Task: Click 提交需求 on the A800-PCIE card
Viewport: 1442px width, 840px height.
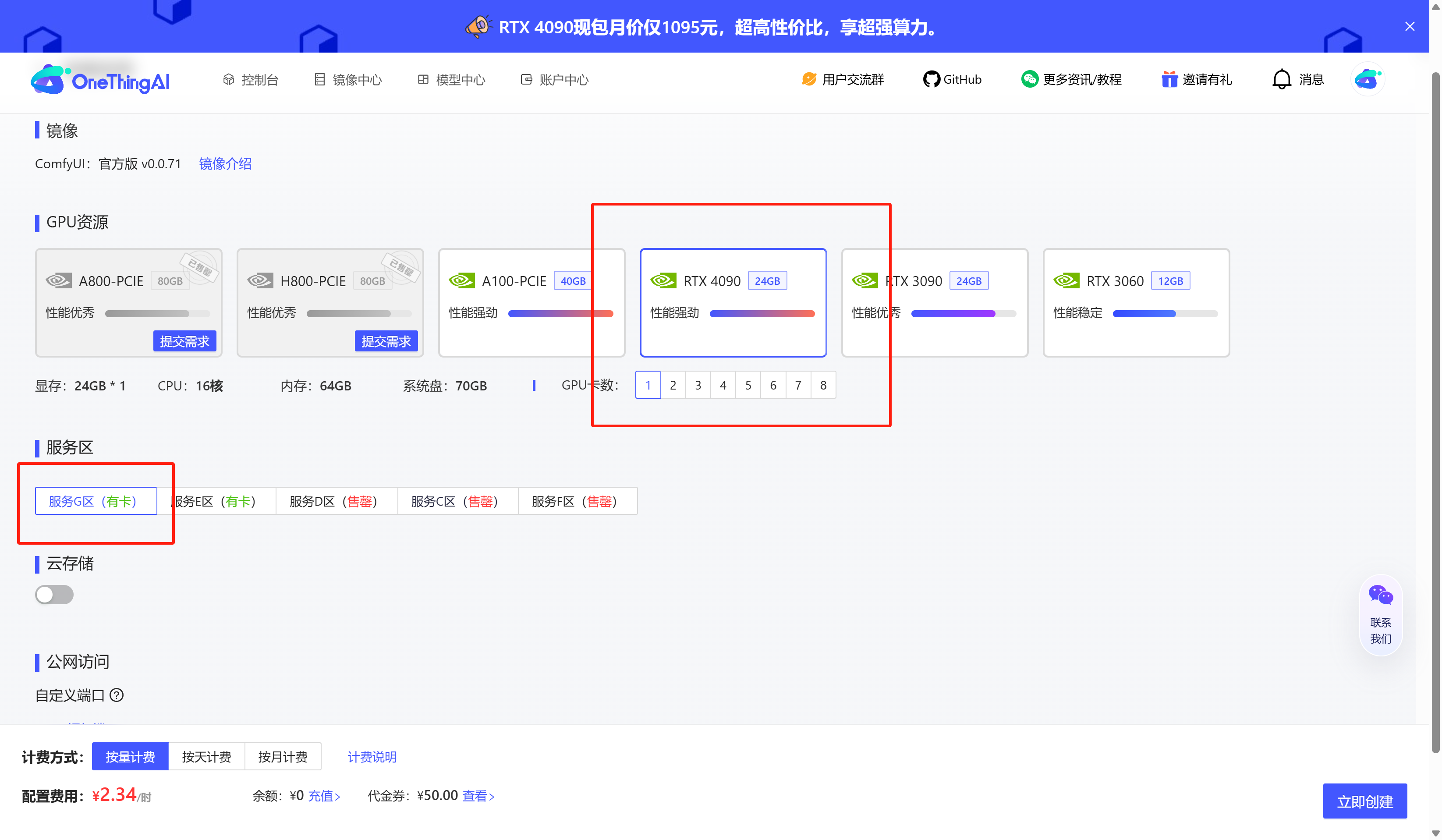Action: (184, 341)
